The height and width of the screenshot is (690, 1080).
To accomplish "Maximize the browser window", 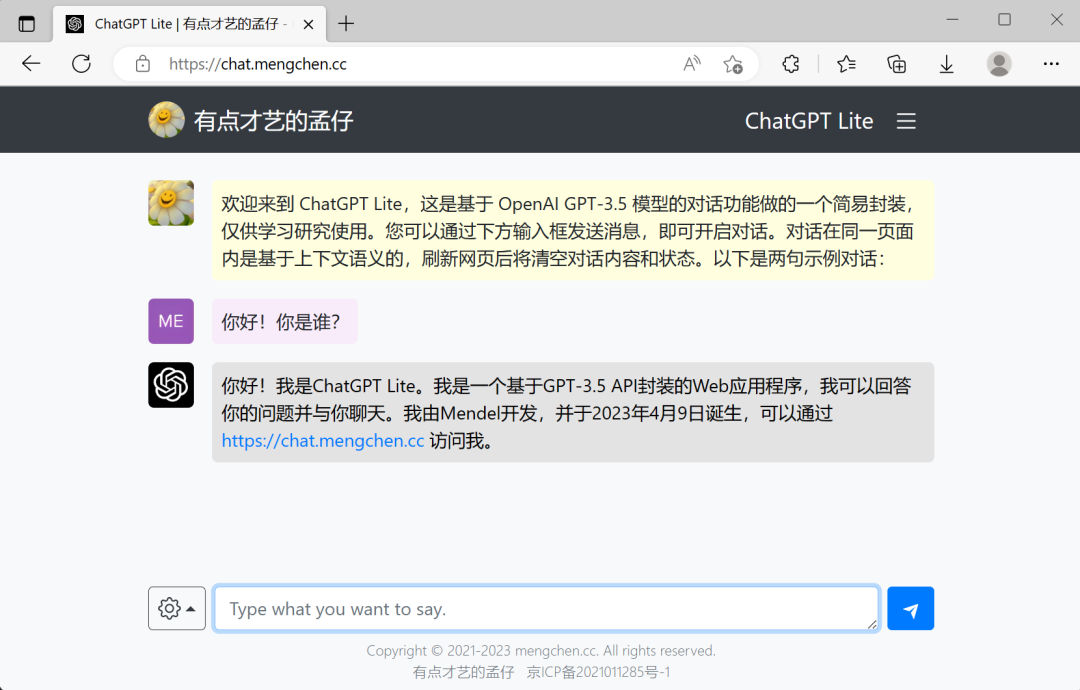I will [1004, 20].
